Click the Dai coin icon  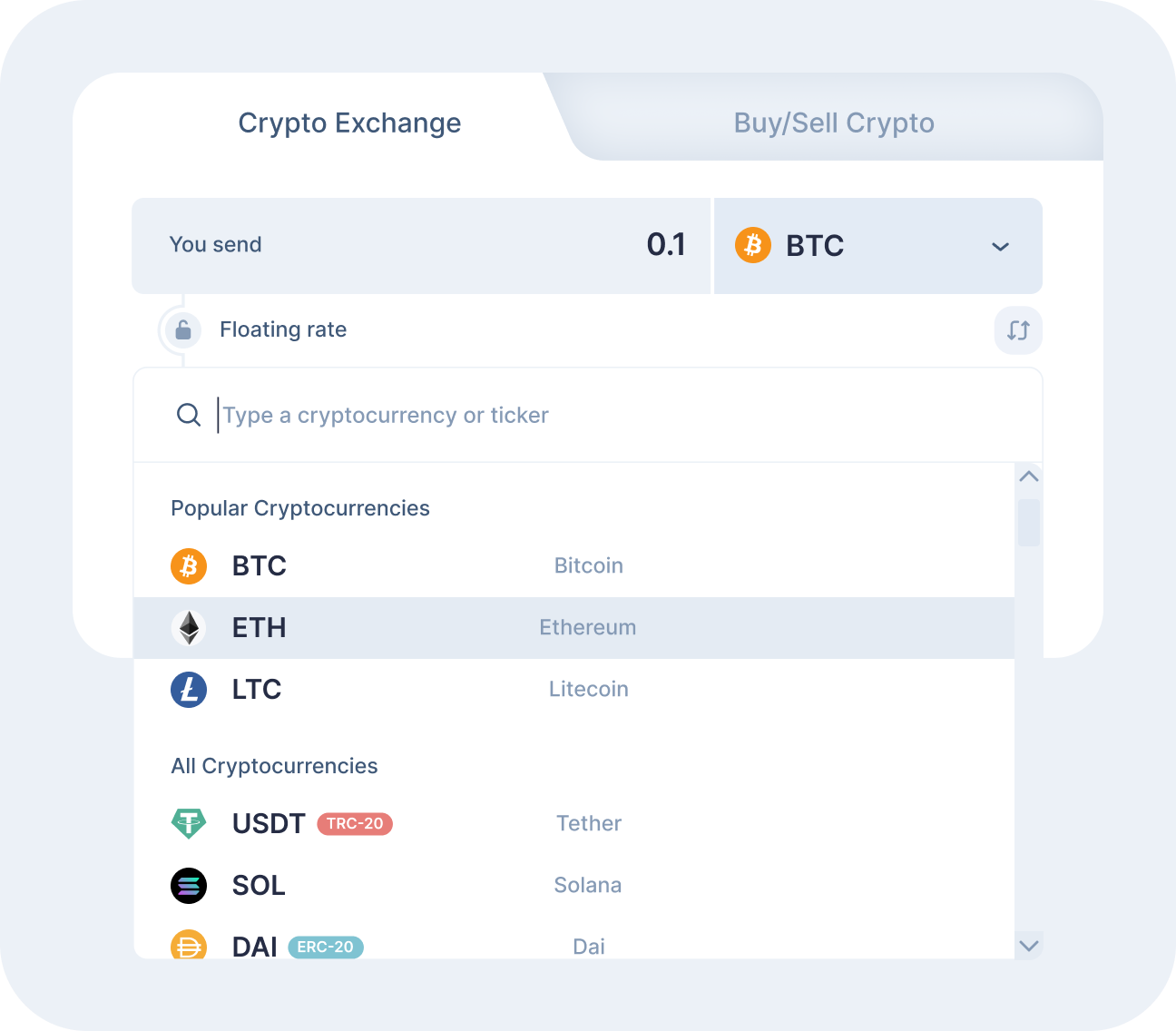189,947
